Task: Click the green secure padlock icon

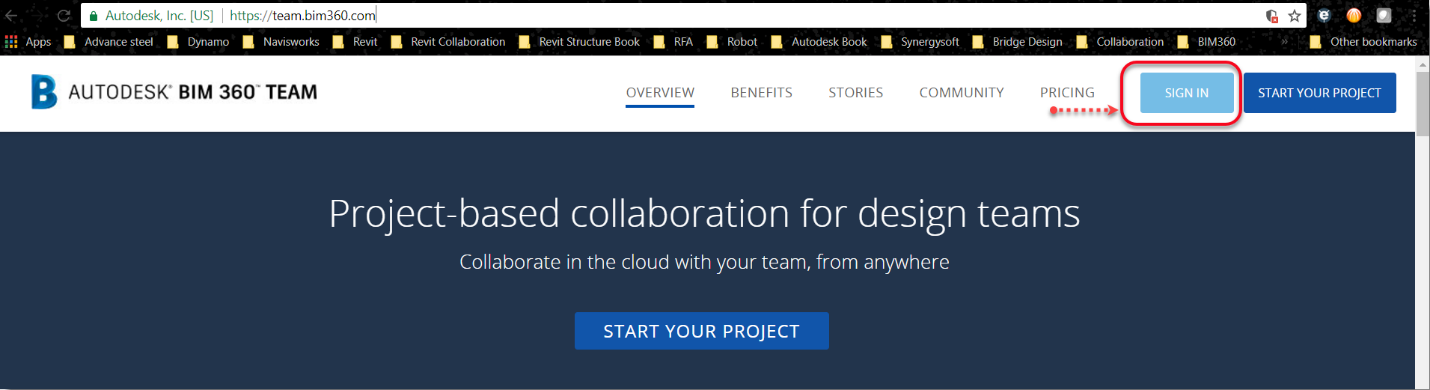Action: [x=94, y=16]
